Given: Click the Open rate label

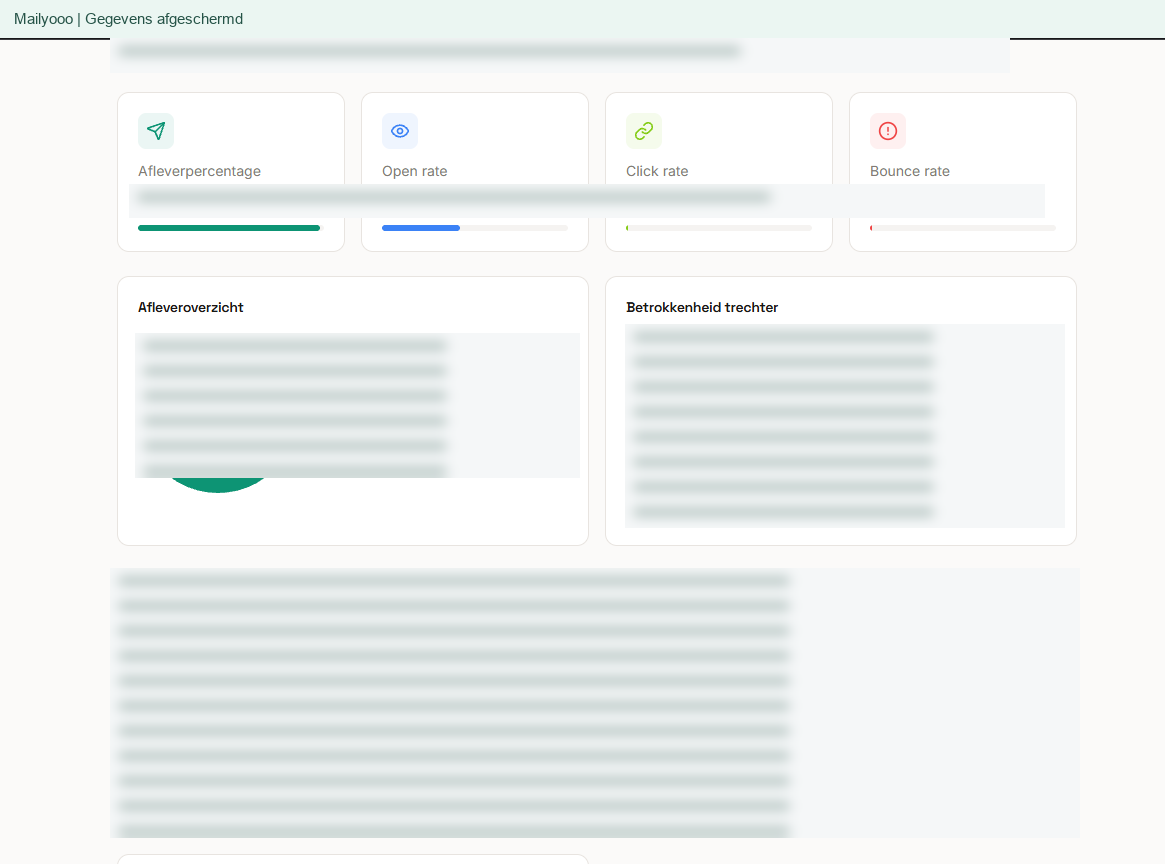Looking at the screenshot, I should point(415,171).
